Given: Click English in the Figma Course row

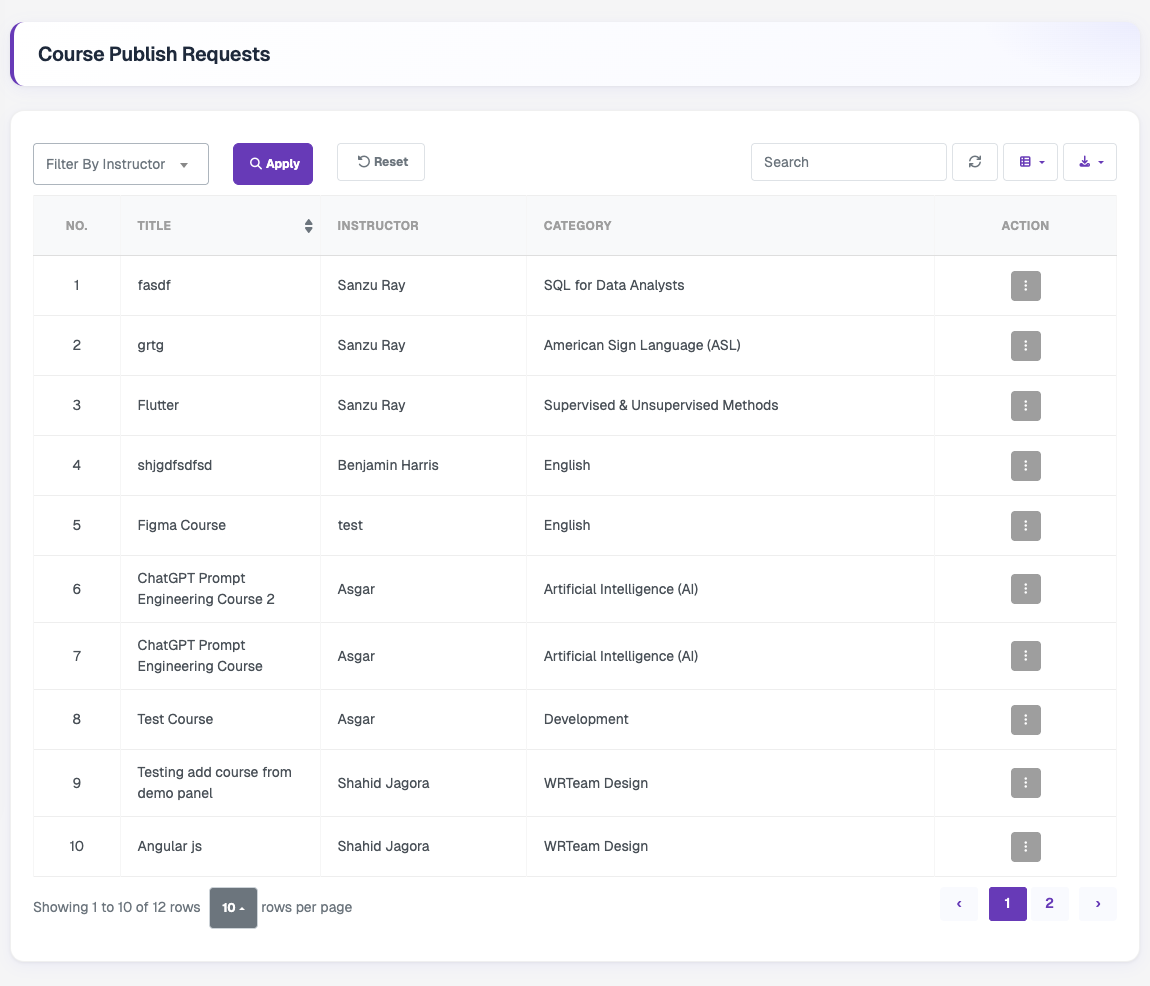Looking at the screenshot, I should pyautogui.click(x=567, y=525).
